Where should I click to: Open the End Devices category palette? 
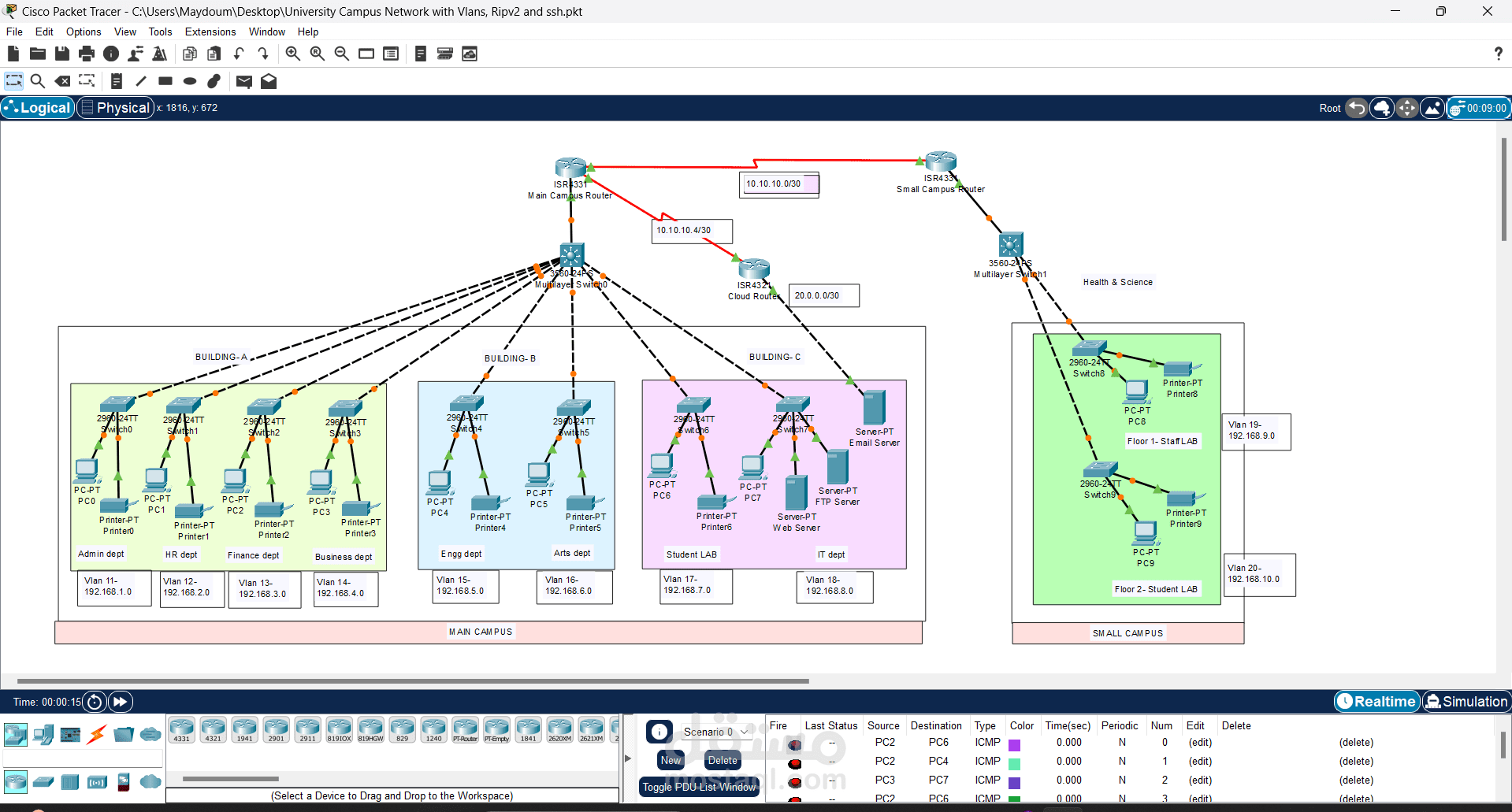[x=43, y=734]
